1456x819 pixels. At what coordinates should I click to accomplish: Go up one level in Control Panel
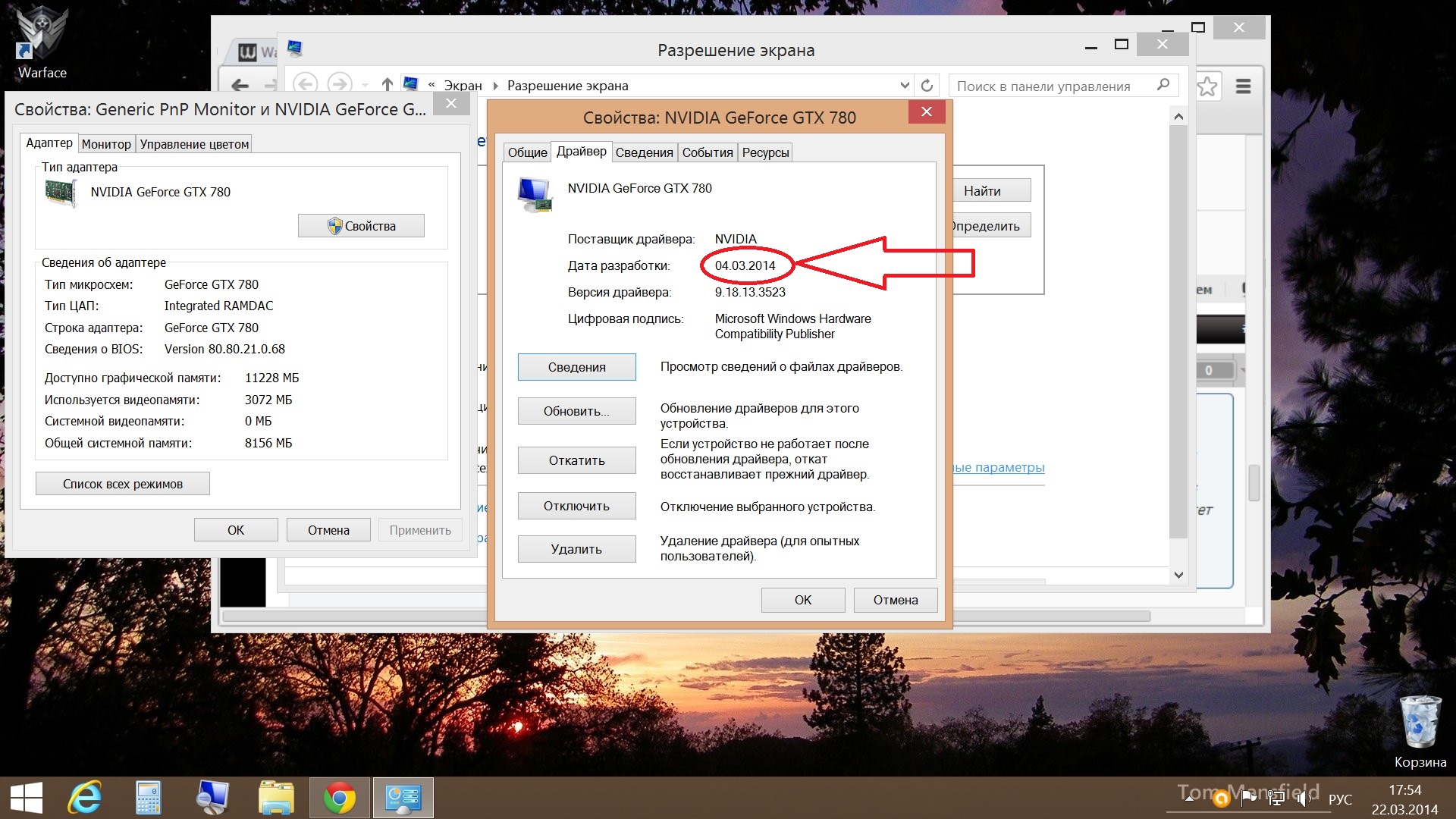(x=388, y=85)
